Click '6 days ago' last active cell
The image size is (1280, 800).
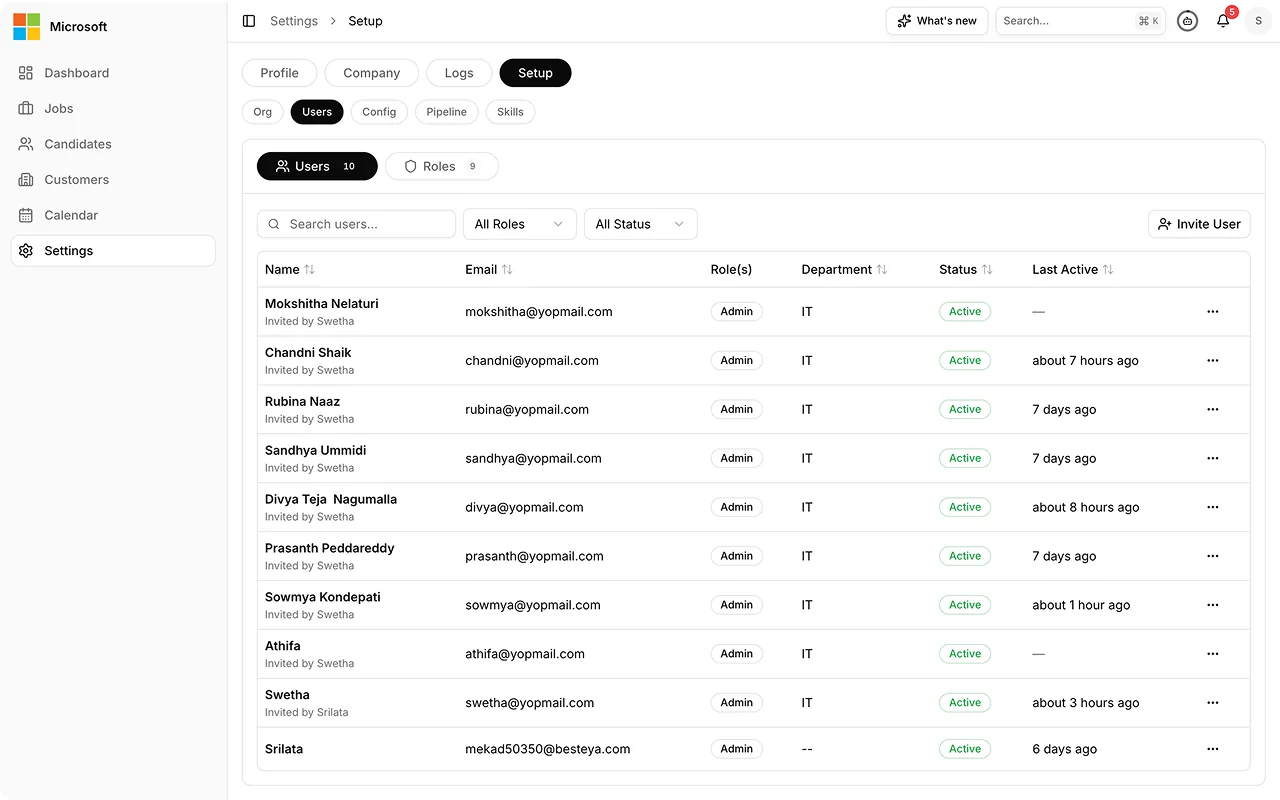1065,749
